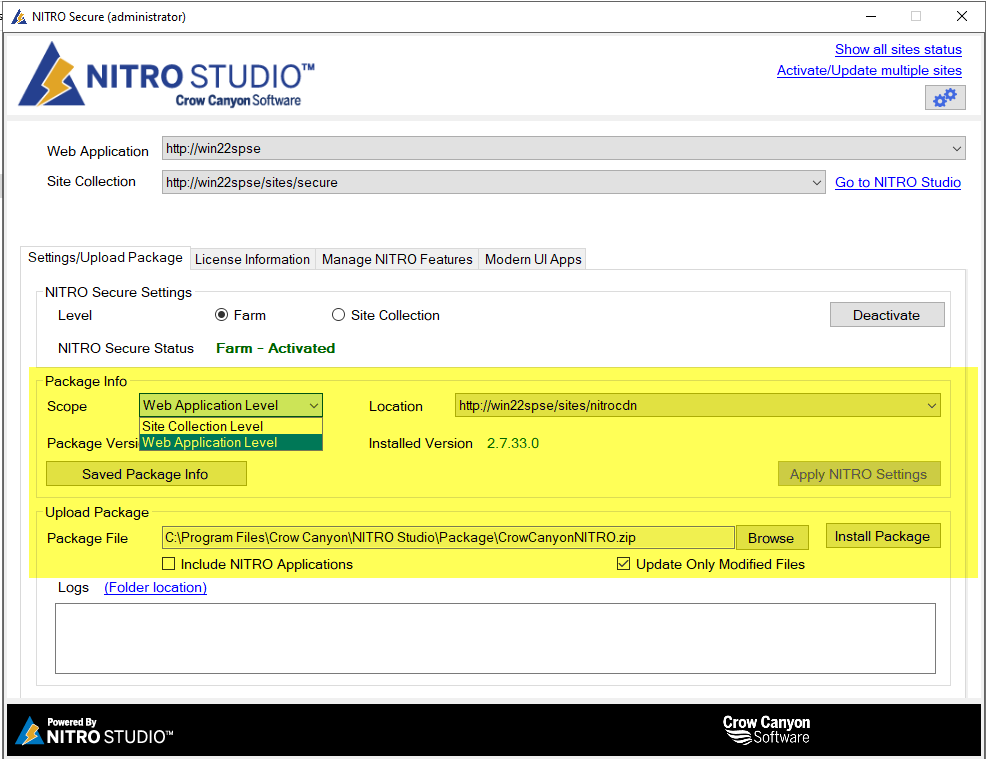Close the NITRO Secure window

point(961,16)
